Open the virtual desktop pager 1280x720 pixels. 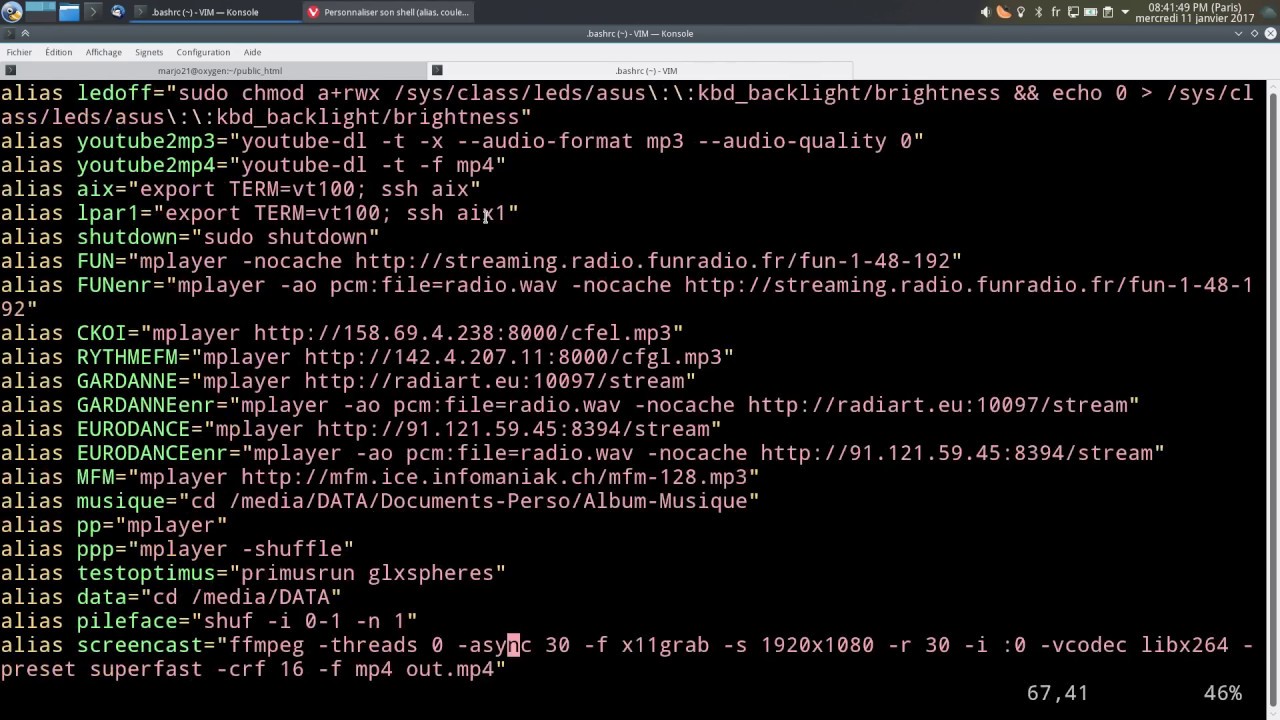coord(40,12)
